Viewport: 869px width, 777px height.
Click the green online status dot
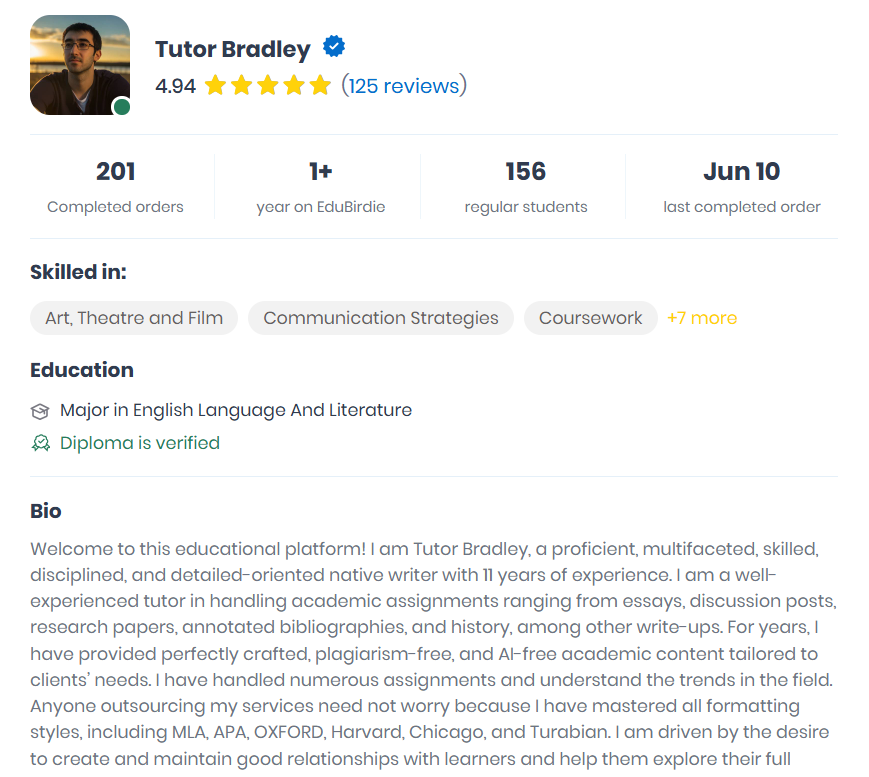[122, 106]
